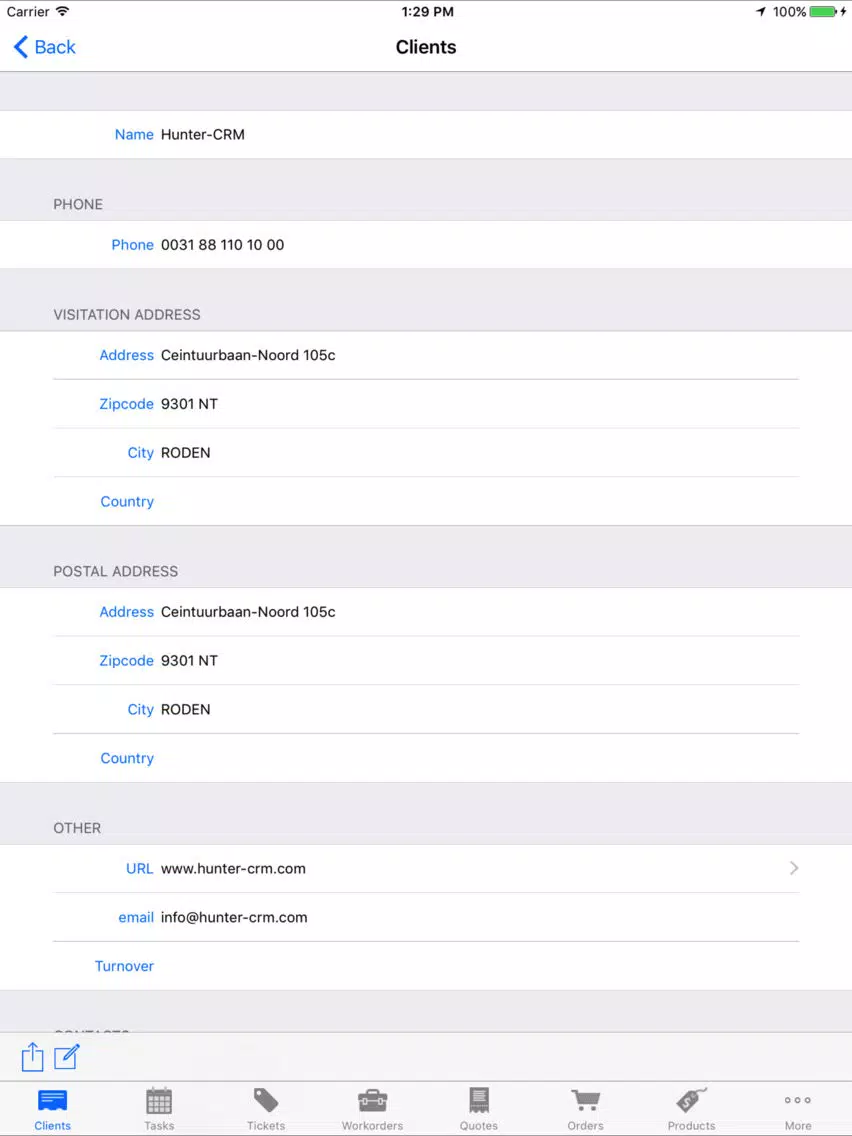Tap the phone number 0031 88 110 10 00
Image resolution: width=852 pixels, height=1136 pixels.
point(222,245)
